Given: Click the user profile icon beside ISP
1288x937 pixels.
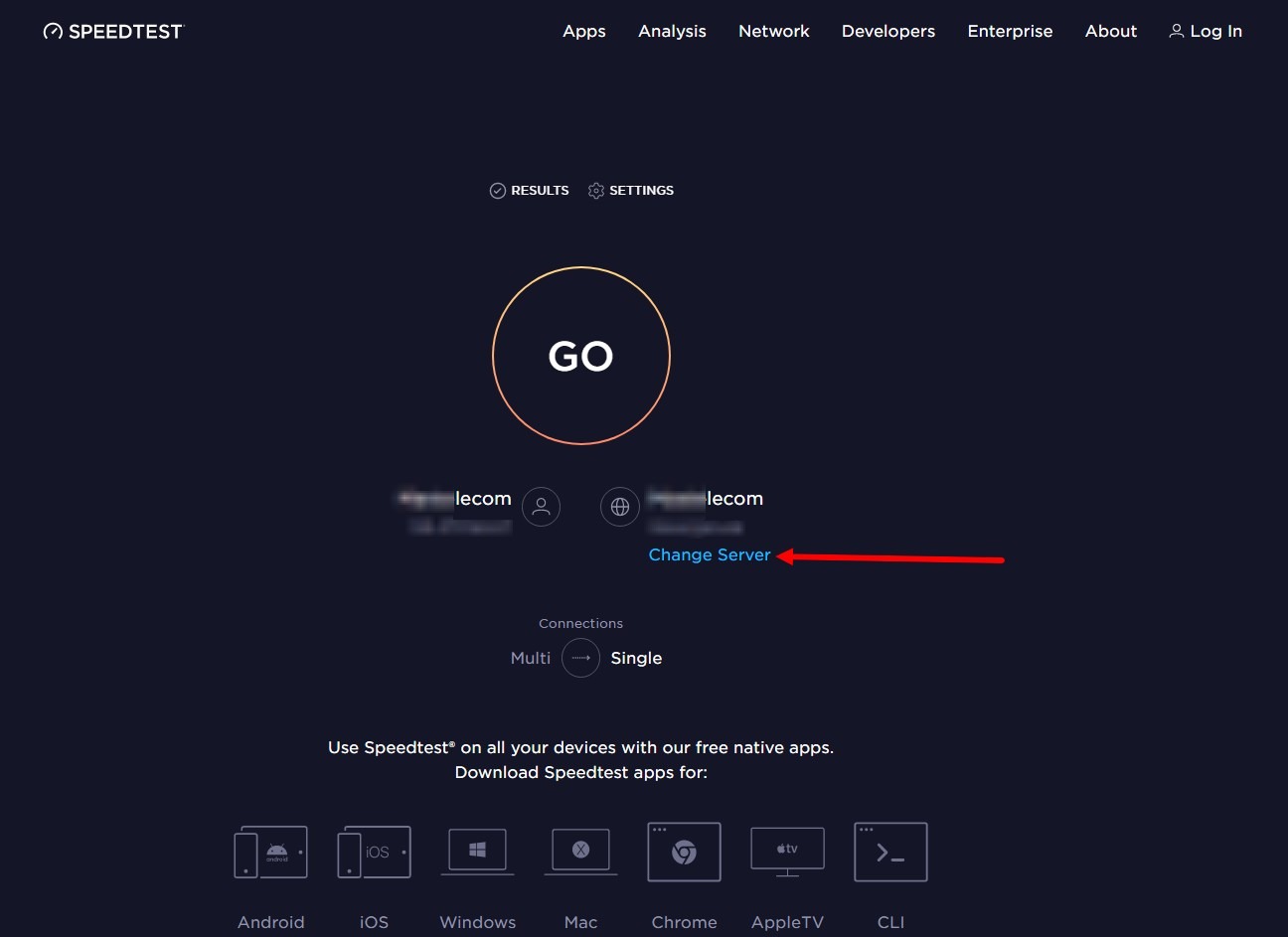Looking at the screenshot, I should tap(541, 507).
